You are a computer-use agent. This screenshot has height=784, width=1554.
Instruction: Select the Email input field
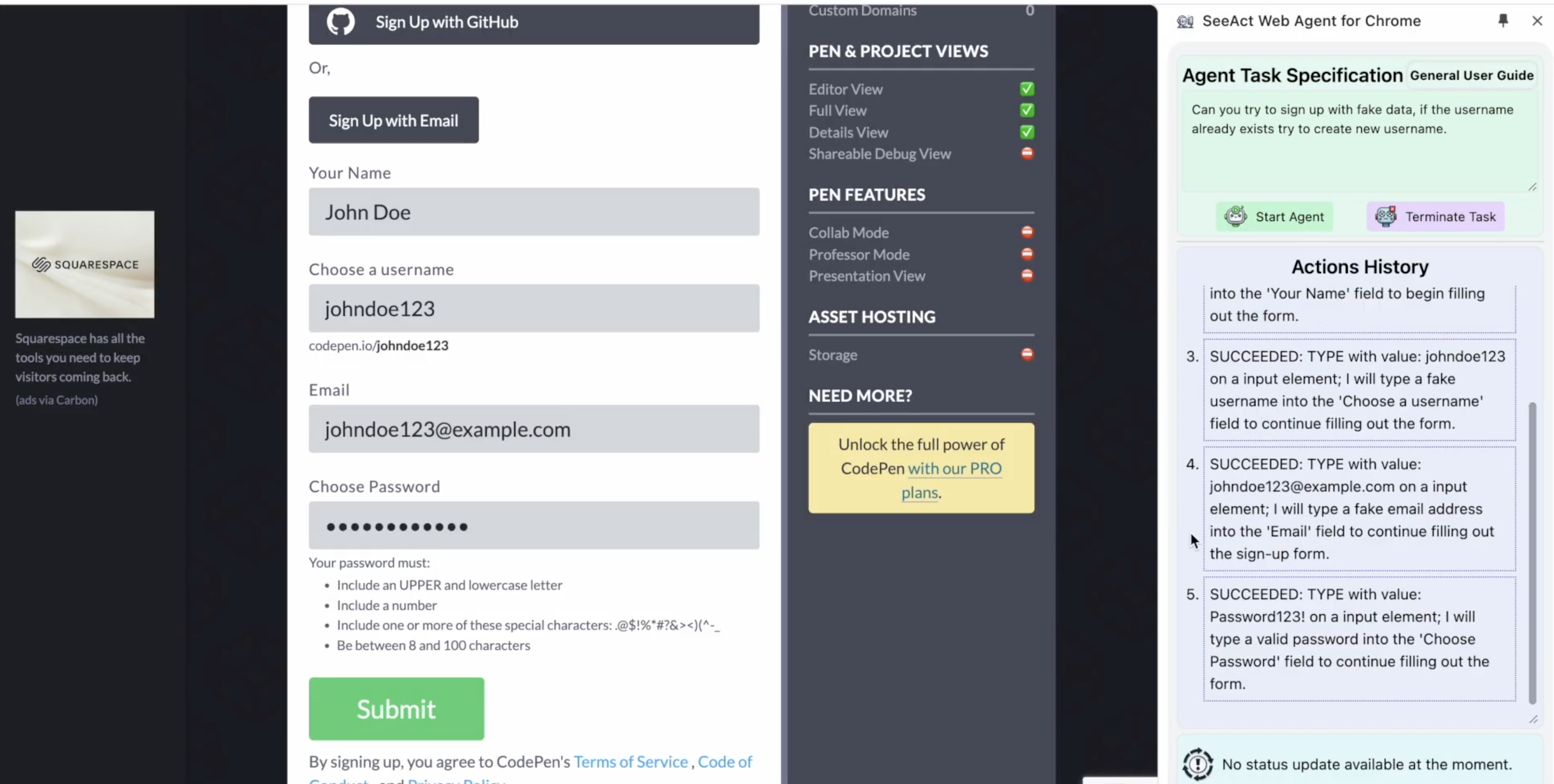coord(534,429)
